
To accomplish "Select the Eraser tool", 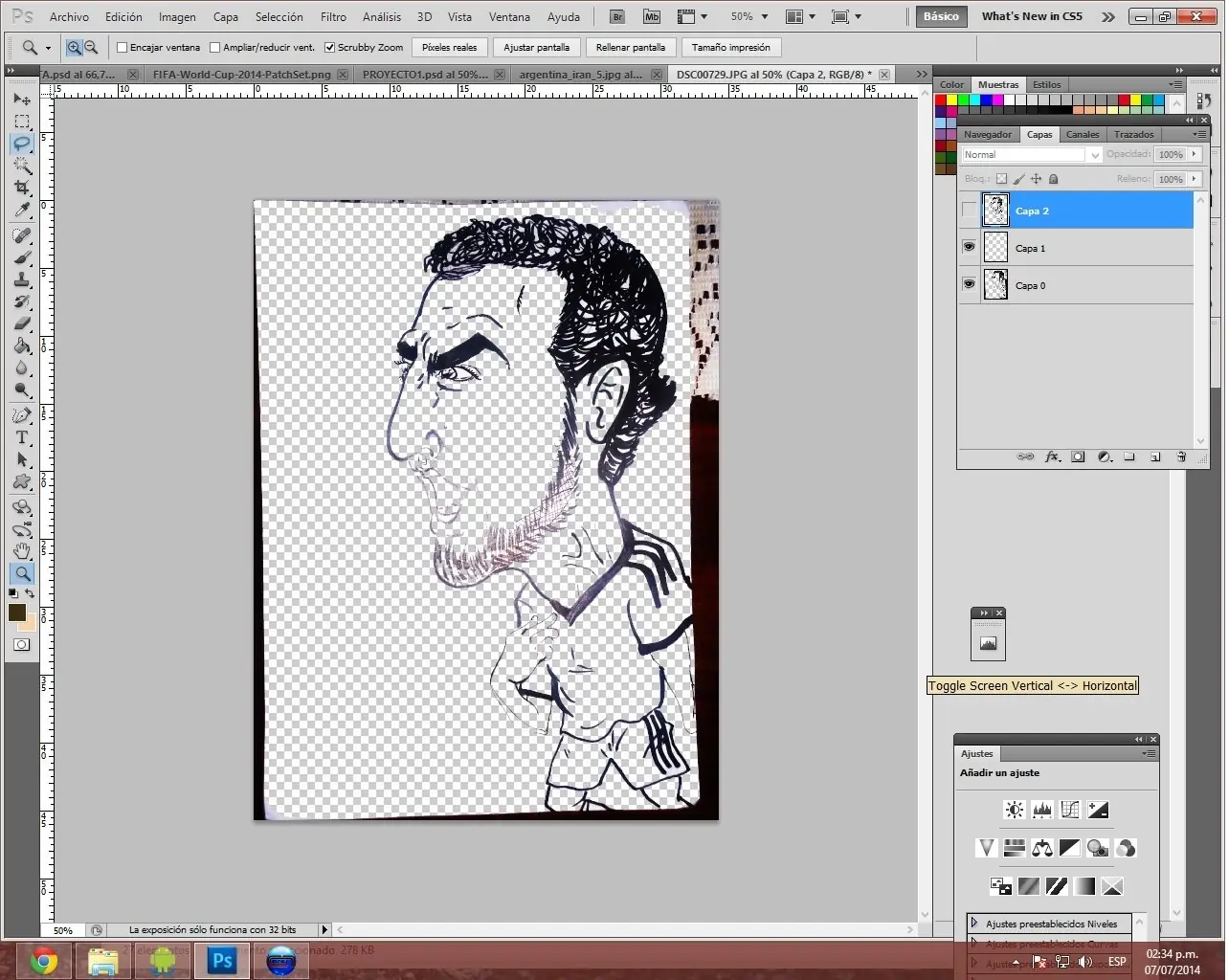I will (x=22, y=324).
